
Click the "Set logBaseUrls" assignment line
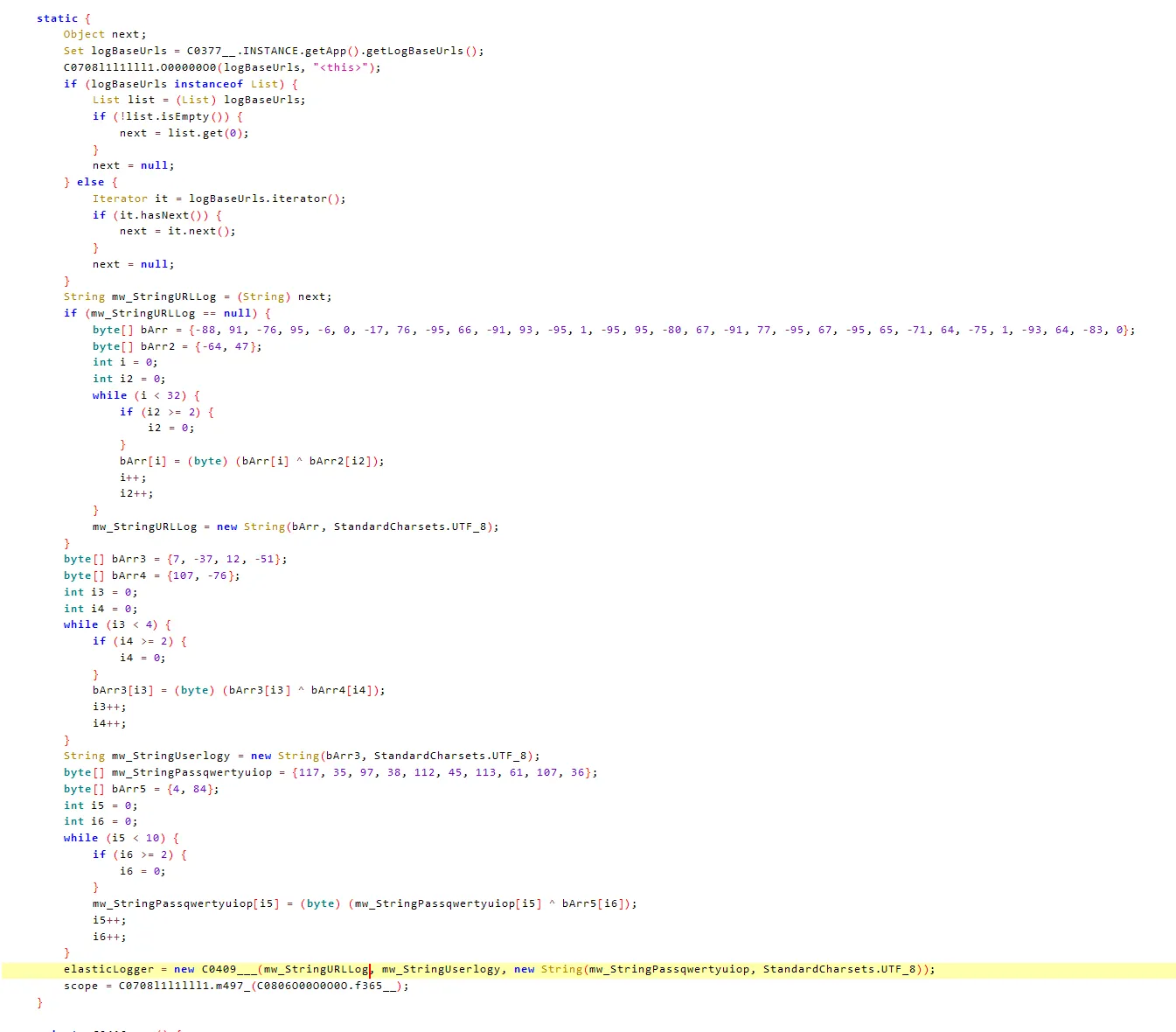tap(273, 51)
